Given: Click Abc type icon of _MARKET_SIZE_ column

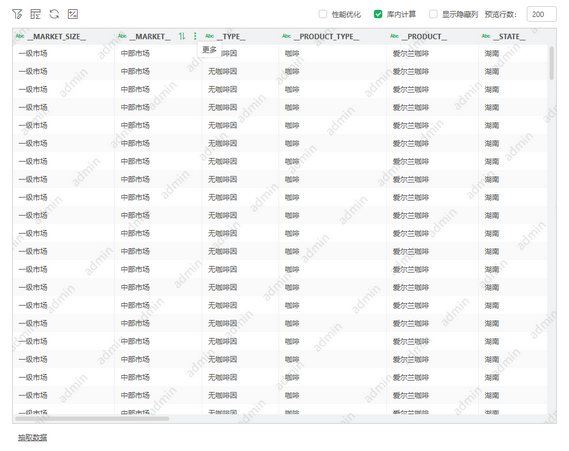Looking at the screenshot, I should coord(20,36).
